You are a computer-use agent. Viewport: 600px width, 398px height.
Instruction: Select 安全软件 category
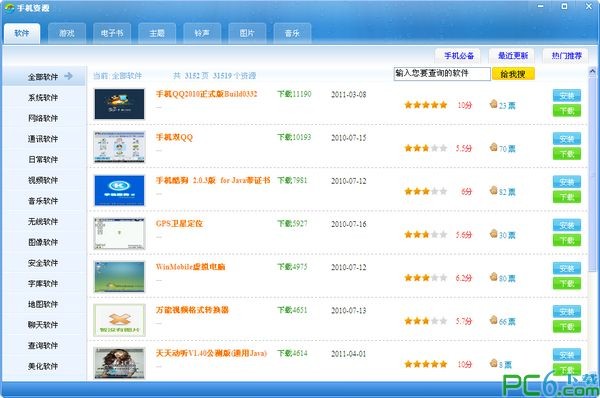(43, 263)
